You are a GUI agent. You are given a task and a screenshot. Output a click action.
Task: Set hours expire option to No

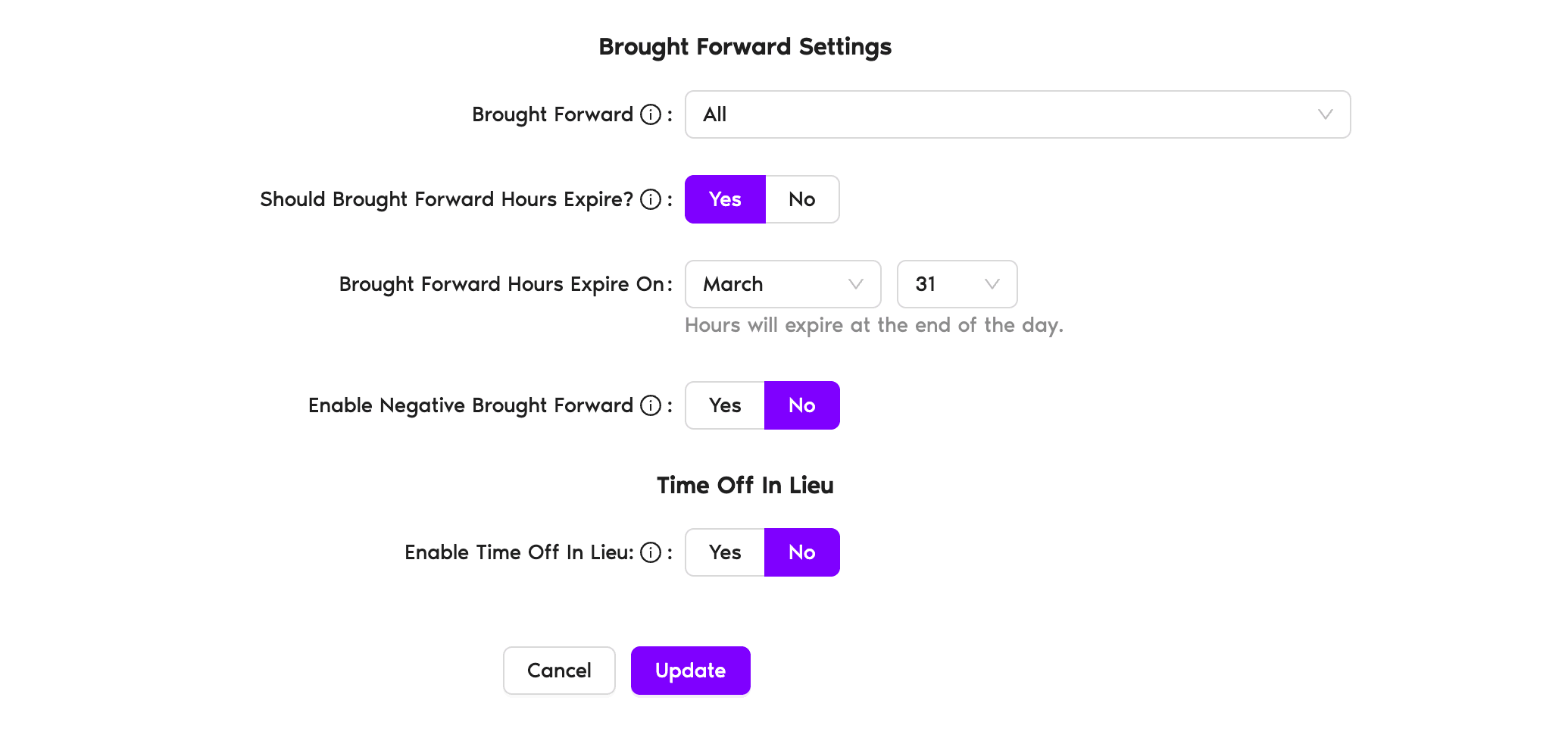click(801, 199)
